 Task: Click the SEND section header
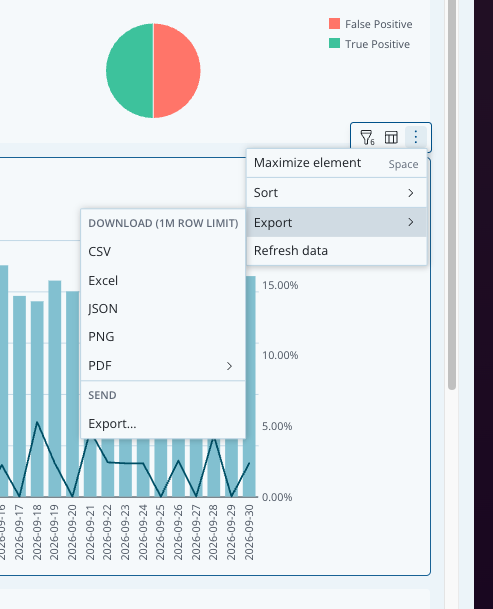[102, 395]
